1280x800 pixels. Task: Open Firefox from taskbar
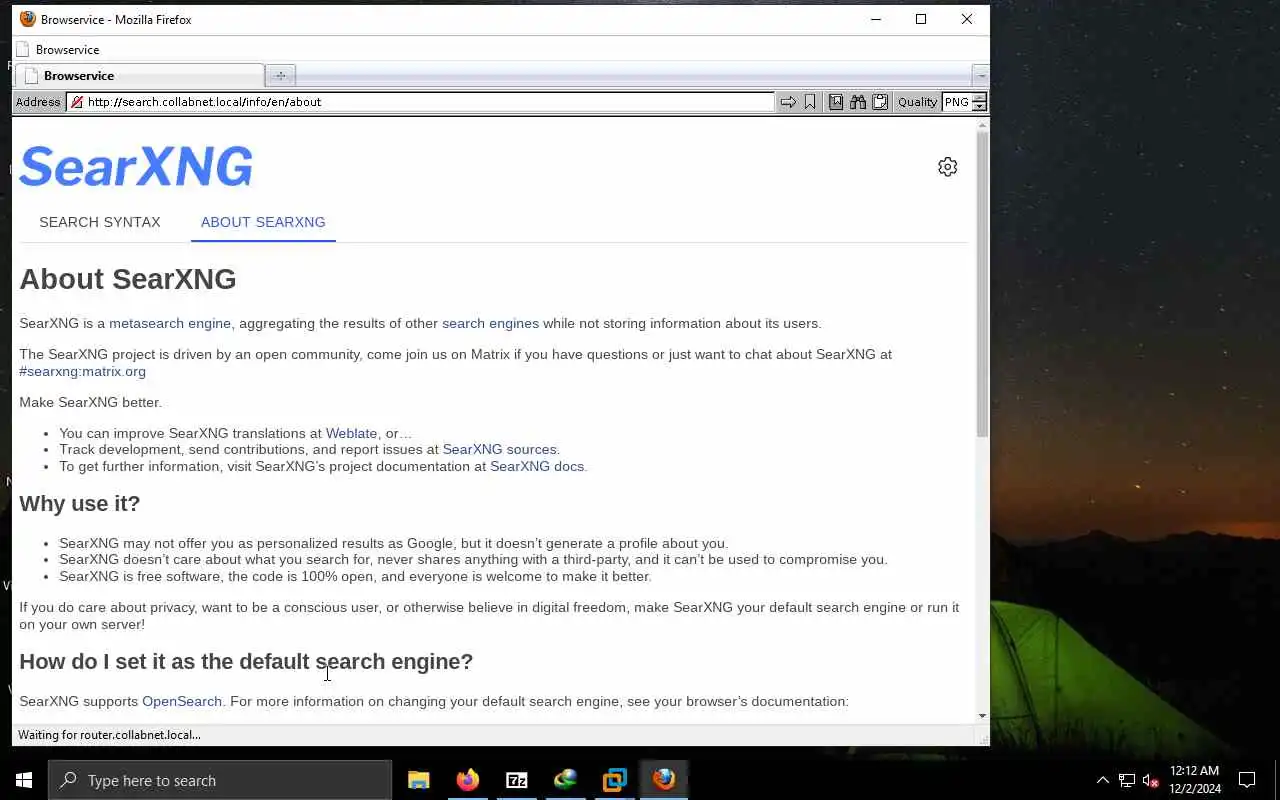[x=468, y=780]
